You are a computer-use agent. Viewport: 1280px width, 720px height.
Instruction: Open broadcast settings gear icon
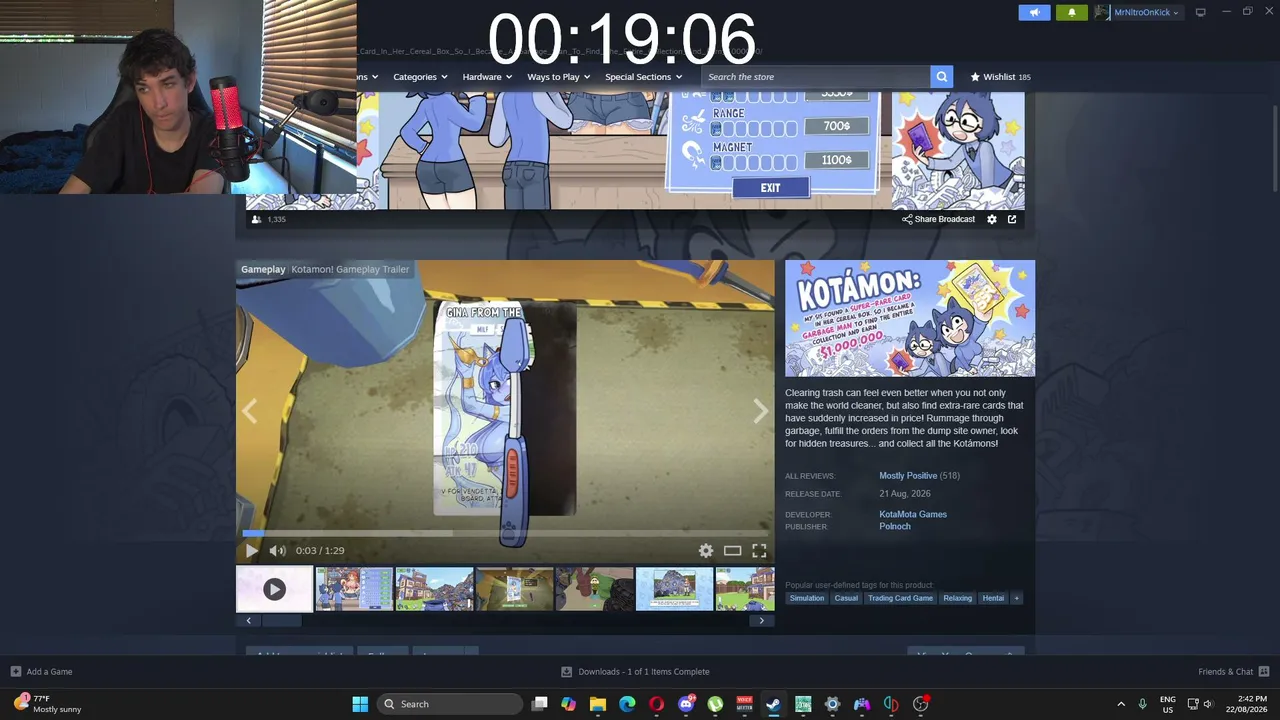[992, 219]
